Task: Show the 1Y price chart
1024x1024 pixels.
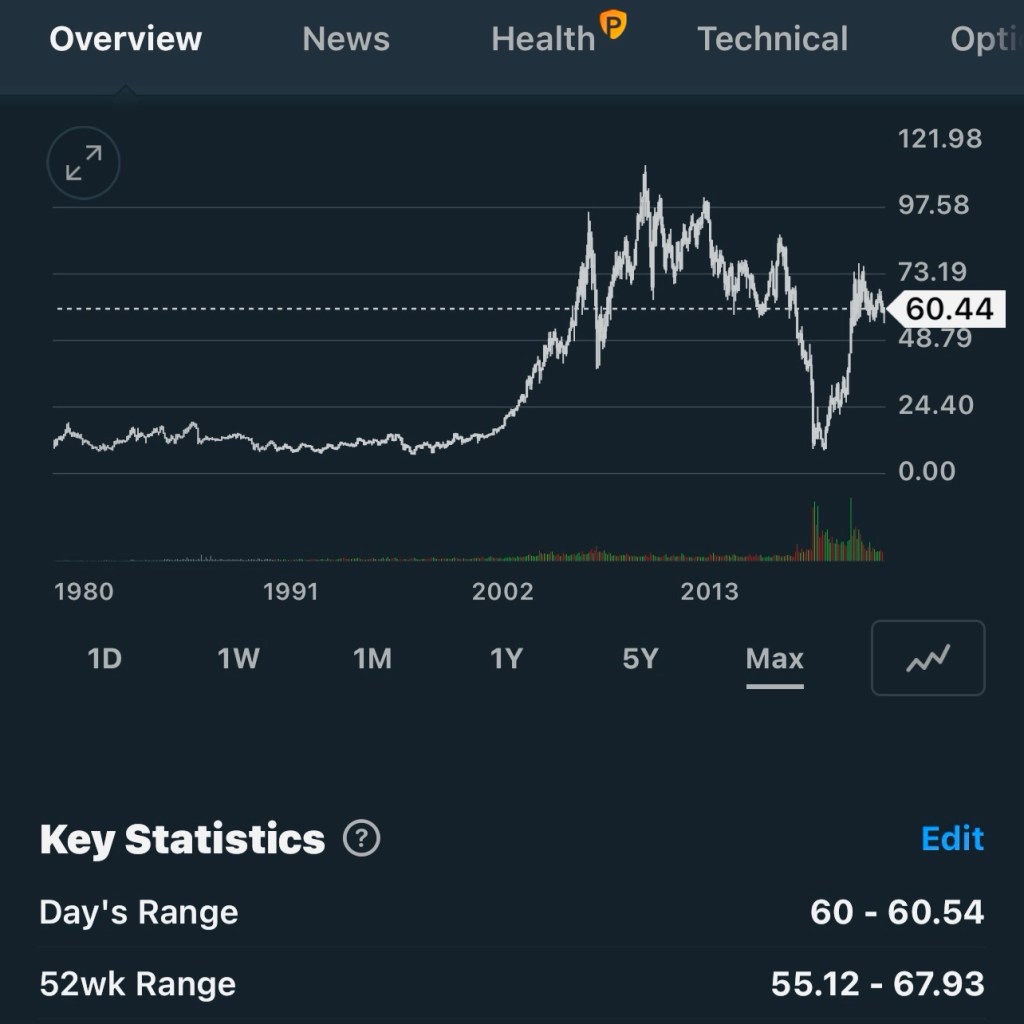Action: (506, 659)
